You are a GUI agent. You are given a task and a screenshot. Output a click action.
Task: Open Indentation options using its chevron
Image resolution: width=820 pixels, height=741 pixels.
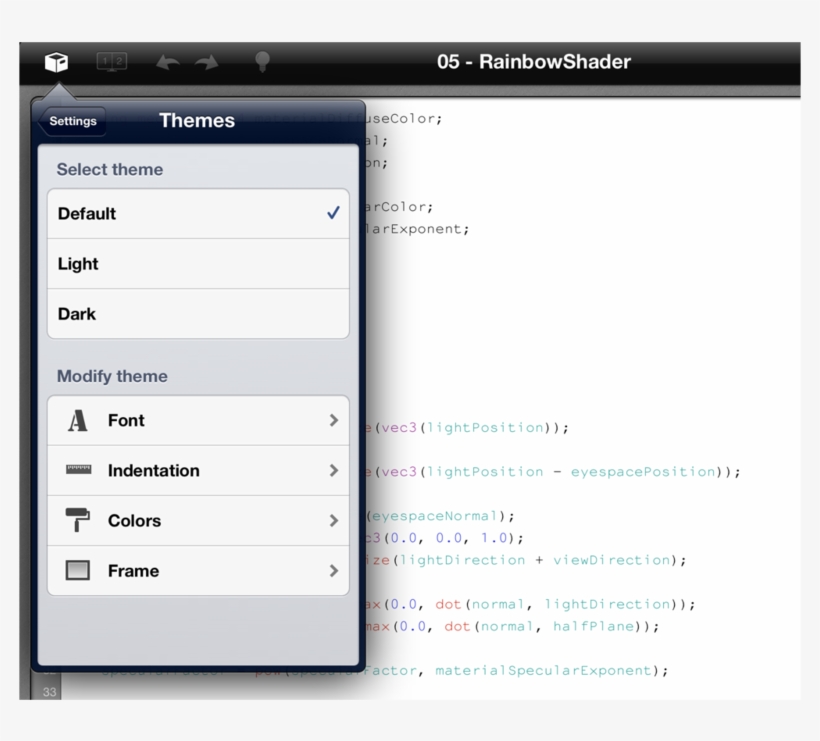(334, 471)
